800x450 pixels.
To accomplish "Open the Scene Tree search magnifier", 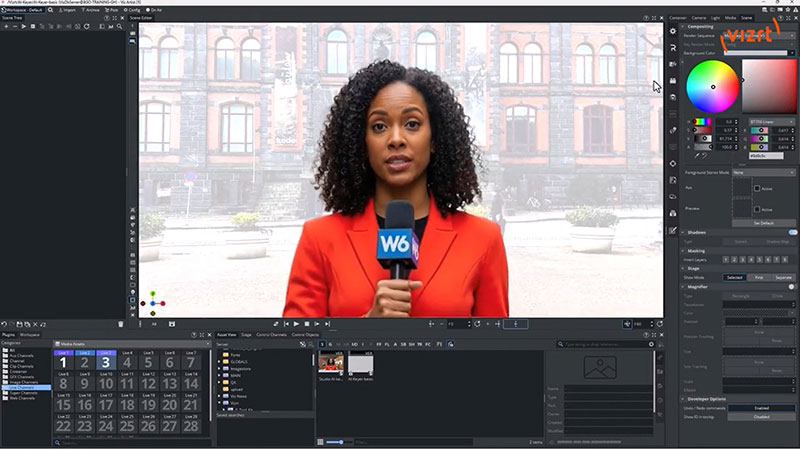I will pyautogui.click(x=119, y=26).
